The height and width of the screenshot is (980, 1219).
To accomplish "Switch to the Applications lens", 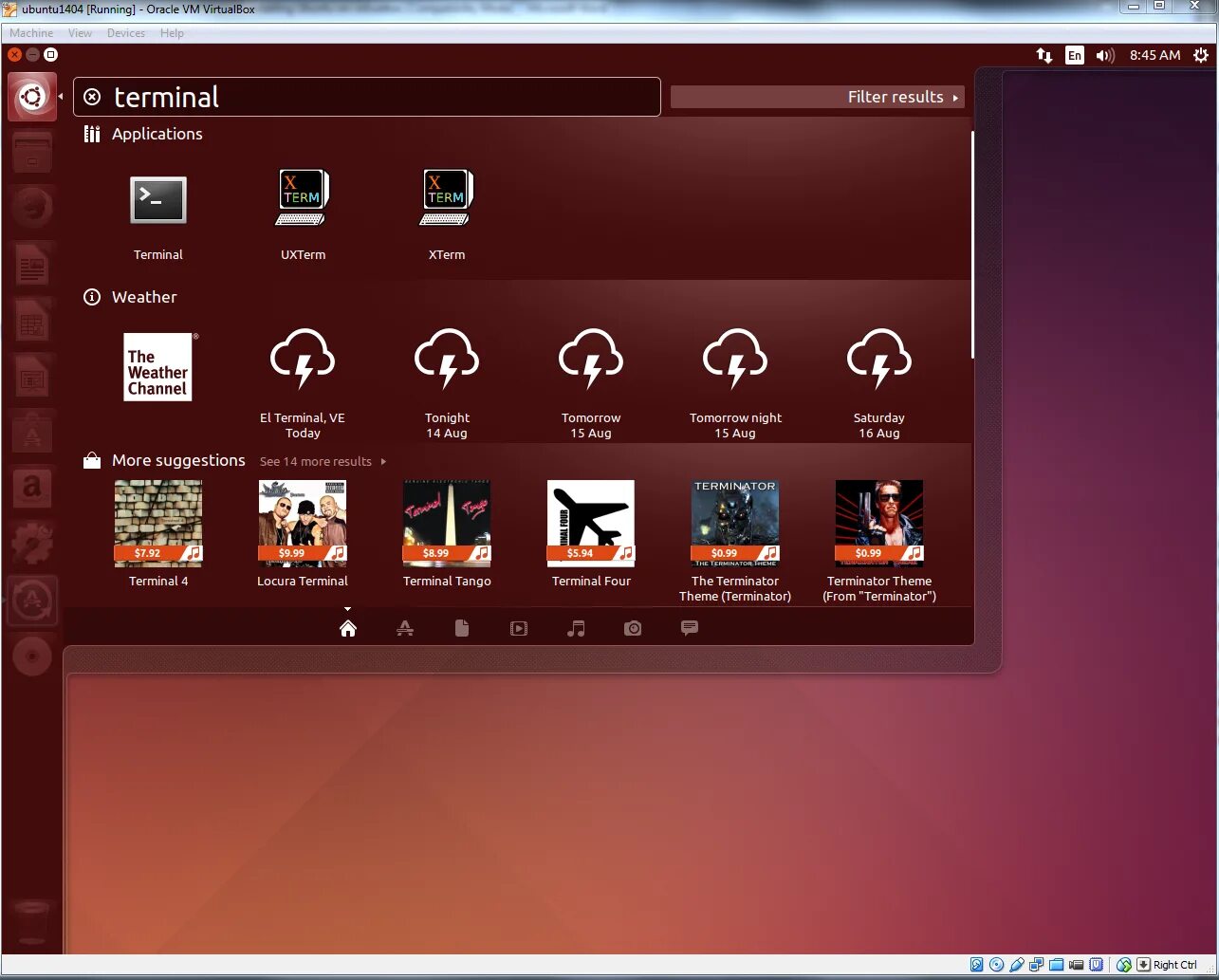I will tap(405, 628).
